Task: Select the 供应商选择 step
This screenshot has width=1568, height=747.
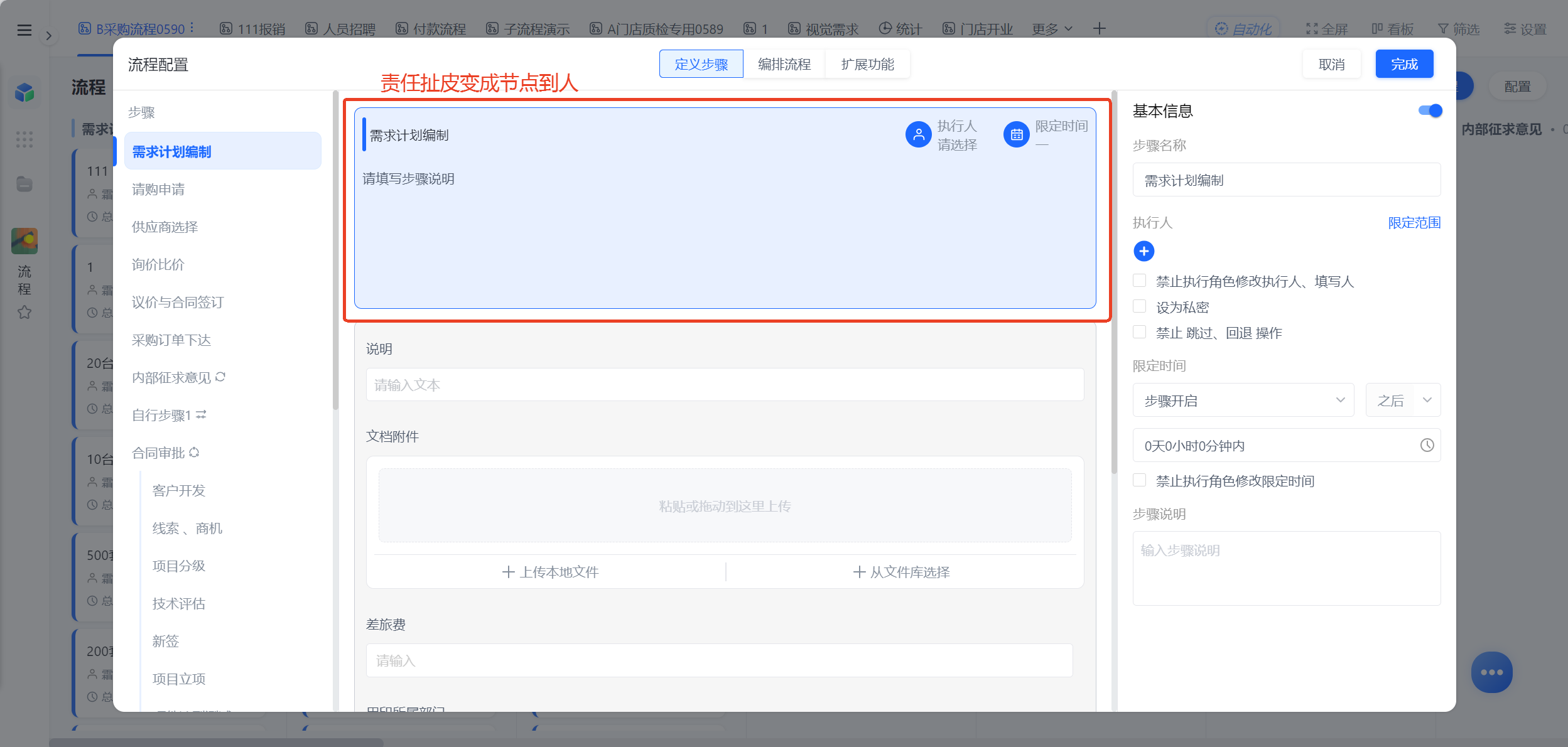Action: [x=222, y=227]
